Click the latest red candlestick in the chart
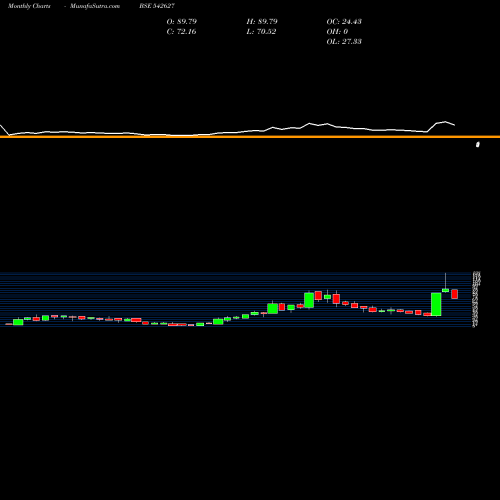500x500 pixels. click(455, 294)
